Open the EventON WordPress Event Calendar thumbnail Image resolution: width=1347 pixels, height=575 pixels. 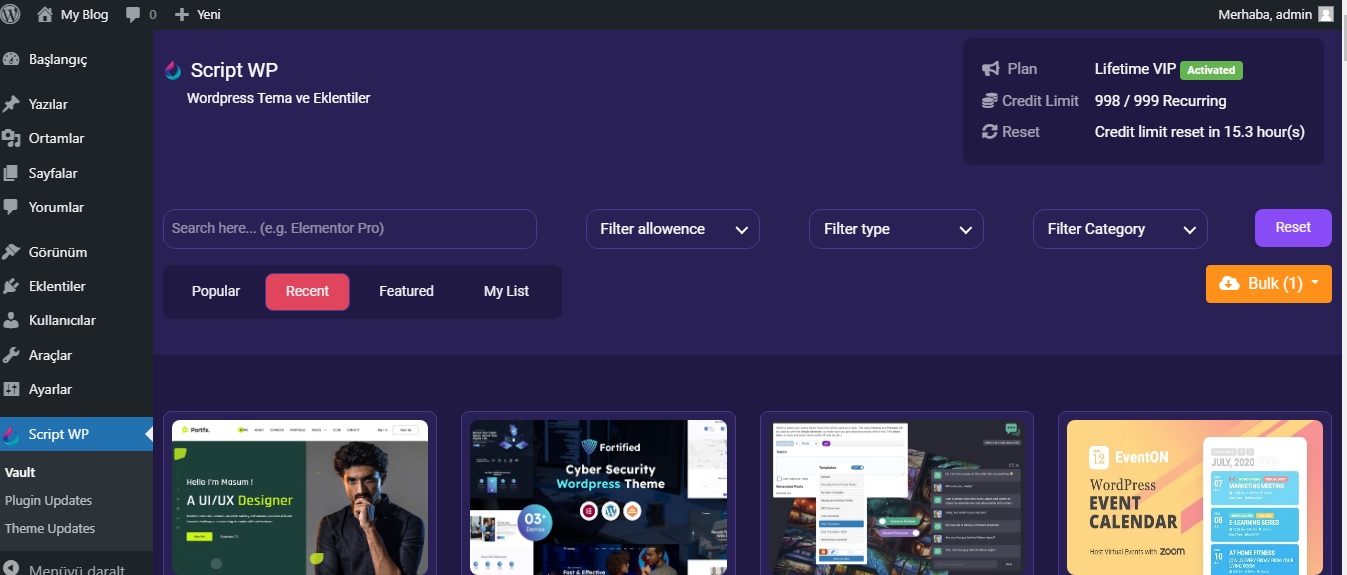click(1195, 497)
